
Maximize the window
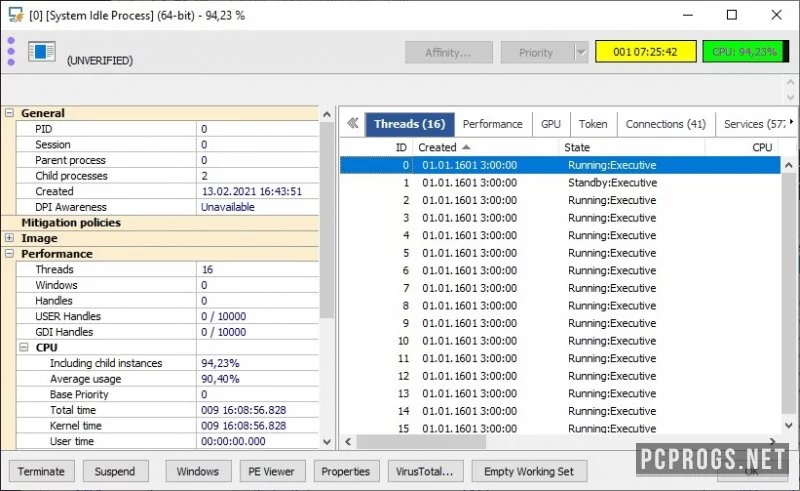[732, 15]
